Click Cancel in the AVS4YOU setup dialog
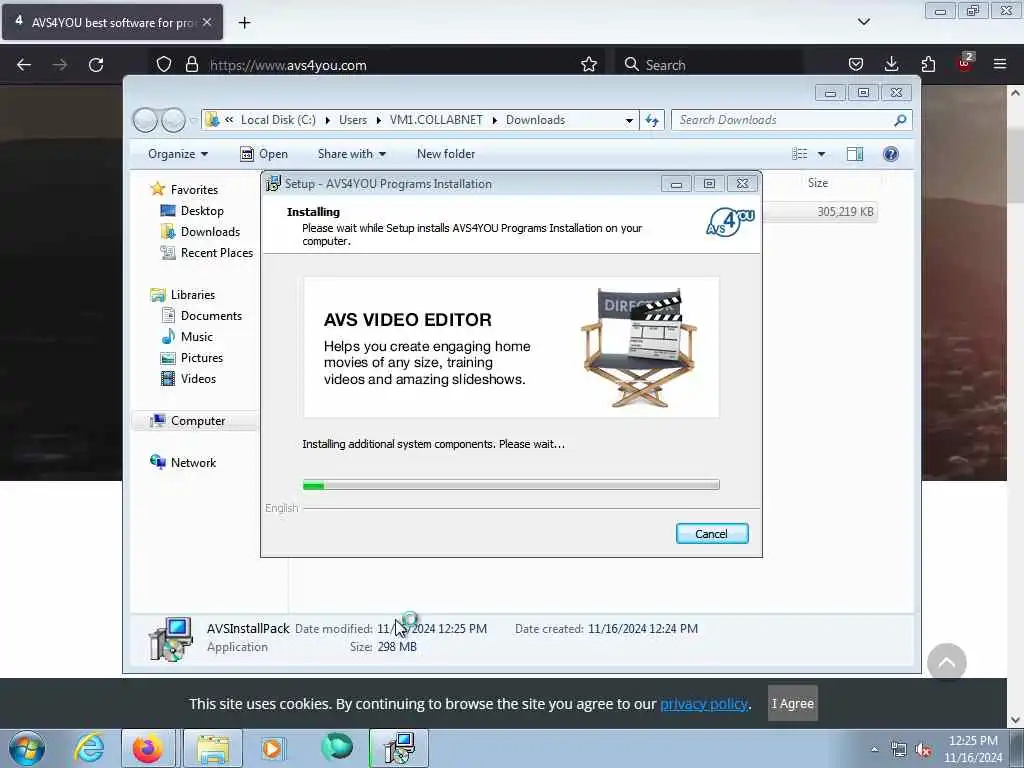This screenshot has width=1024, height=768. 712,534
